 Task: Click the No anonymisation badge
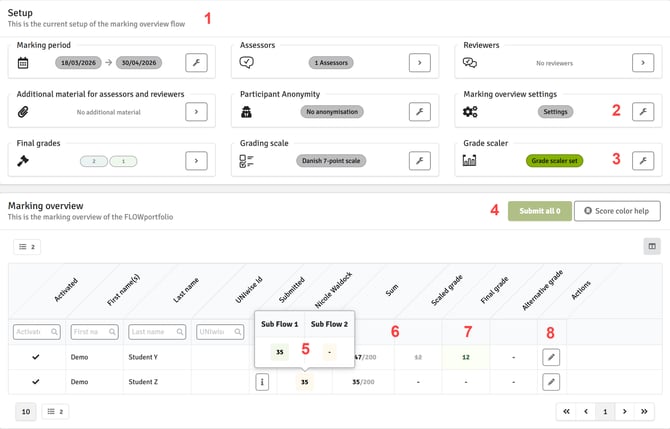[332, 112]
